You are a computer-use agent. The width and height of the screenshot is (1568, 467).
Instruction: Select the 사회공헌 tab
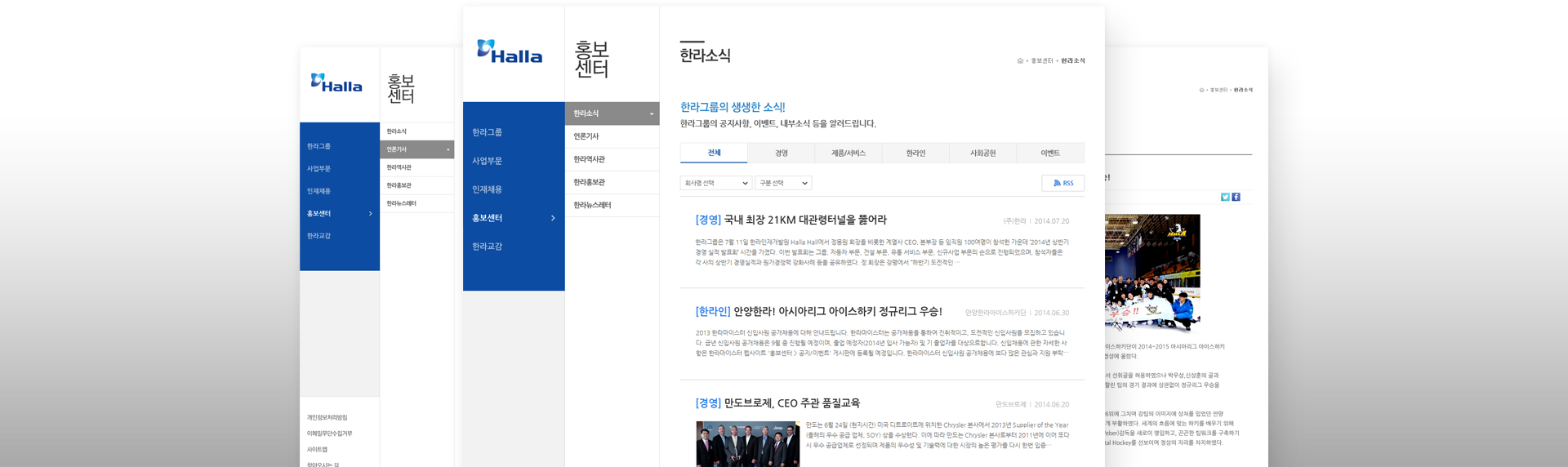tap(983, 153)
